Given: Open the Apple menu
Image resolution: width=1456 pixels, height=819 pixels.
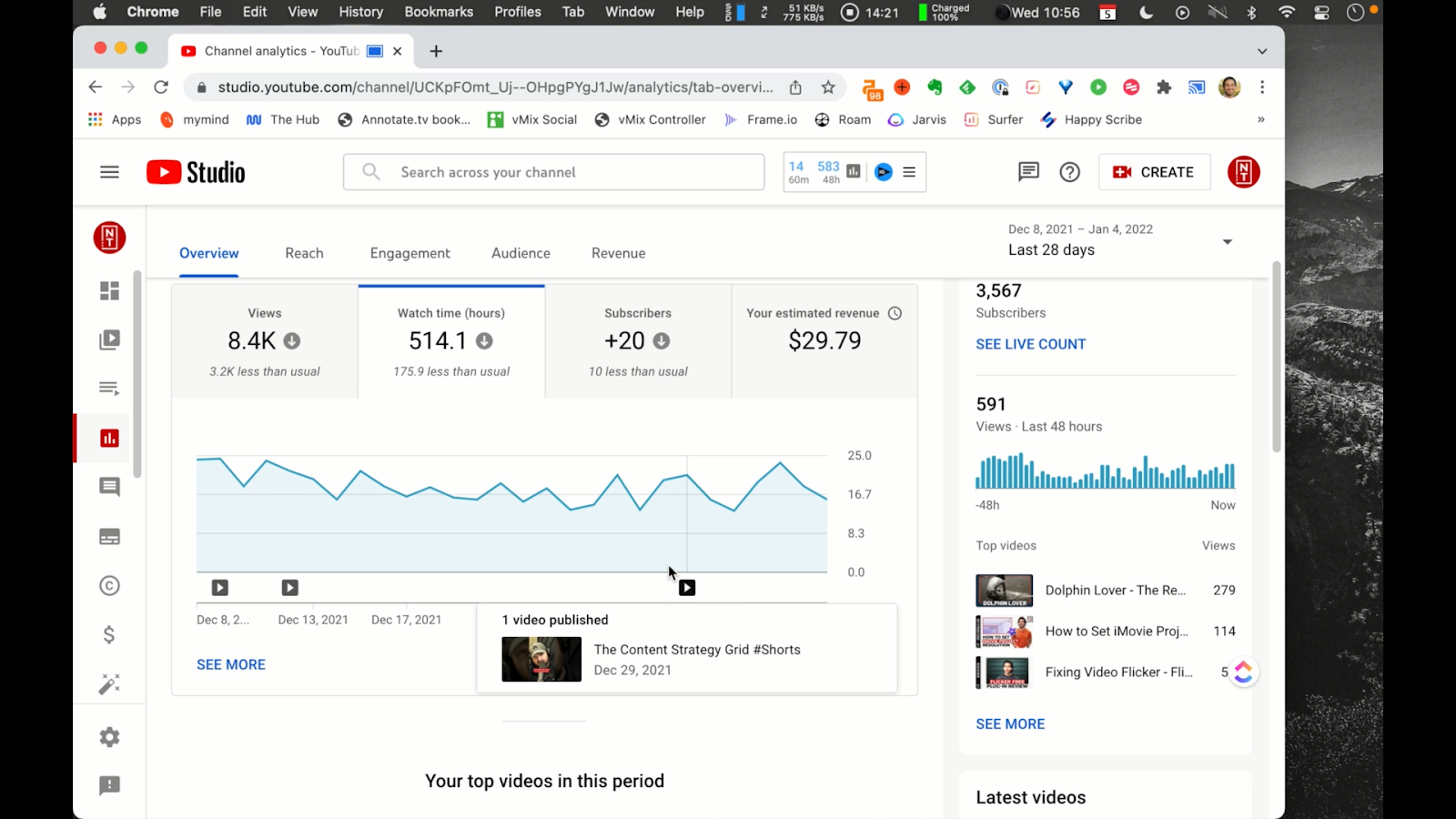Looking at the screenshot, I should pos(99,12).
